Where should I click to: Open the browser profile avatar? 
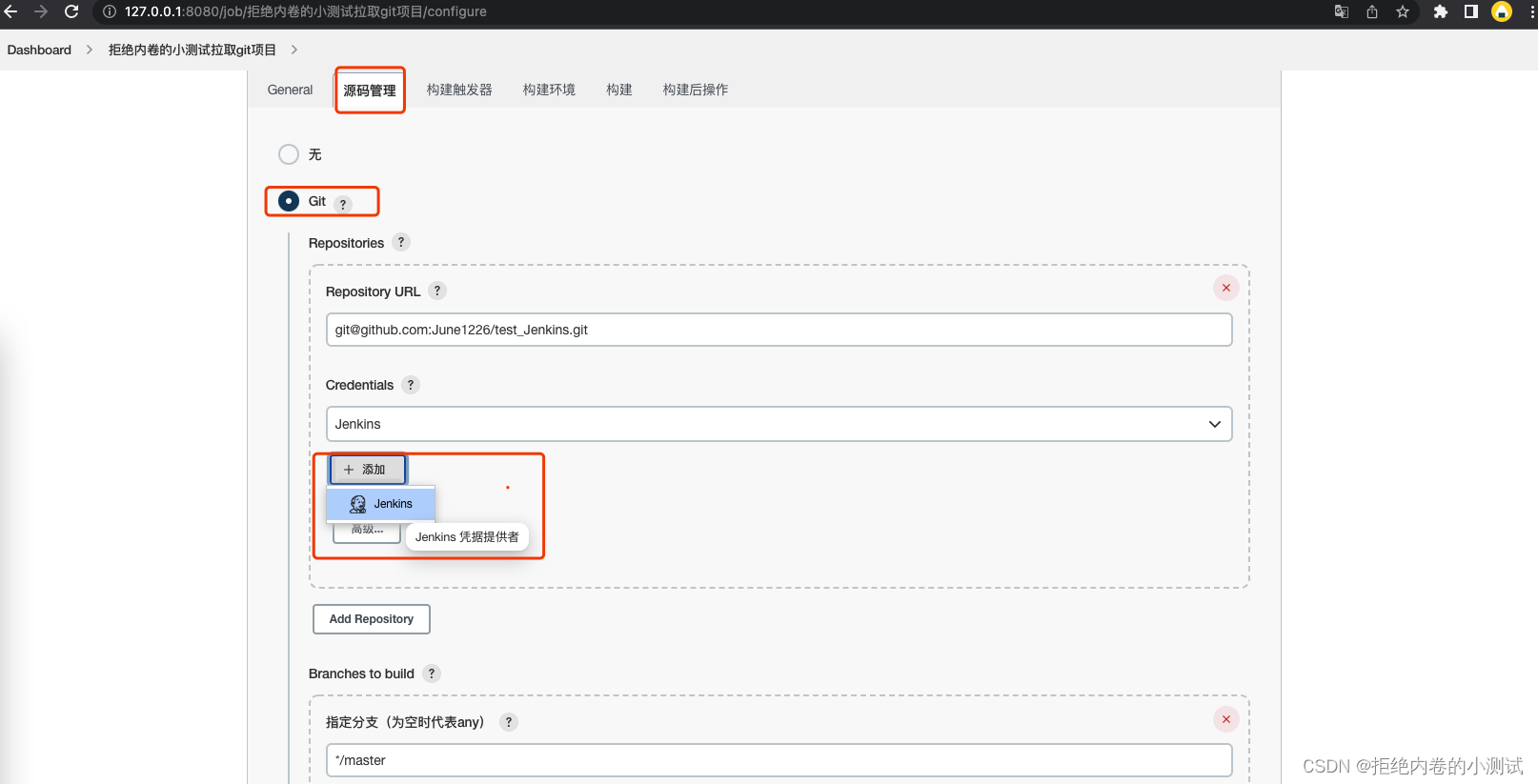click(x=1502, y=11)
